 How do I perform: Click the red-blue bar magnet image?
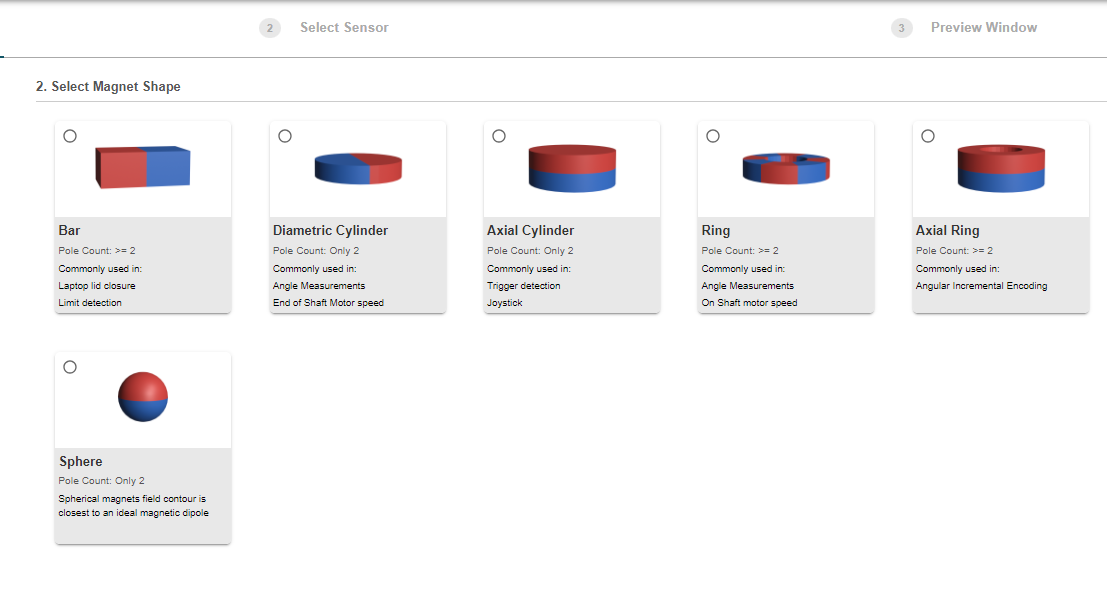[142, 167]
